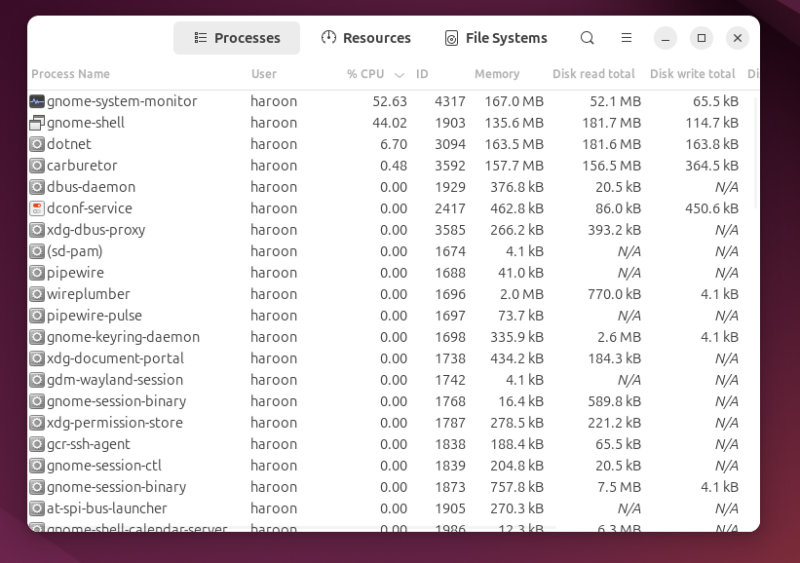
Task: Click the dbus-daemon process gear icon
Action: pyautogui.click(x=37, y=187)
